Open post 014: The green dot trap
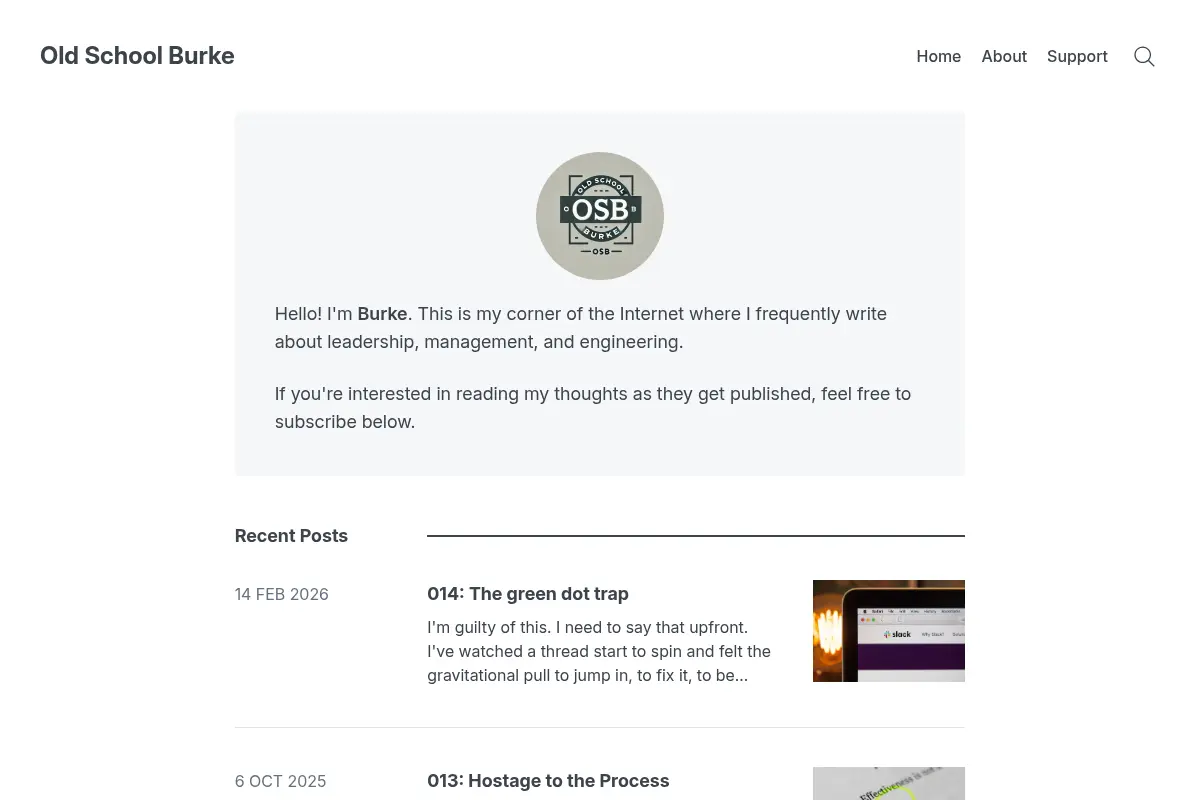This screenshot has height=800, width=1200. tap(528, 594)
